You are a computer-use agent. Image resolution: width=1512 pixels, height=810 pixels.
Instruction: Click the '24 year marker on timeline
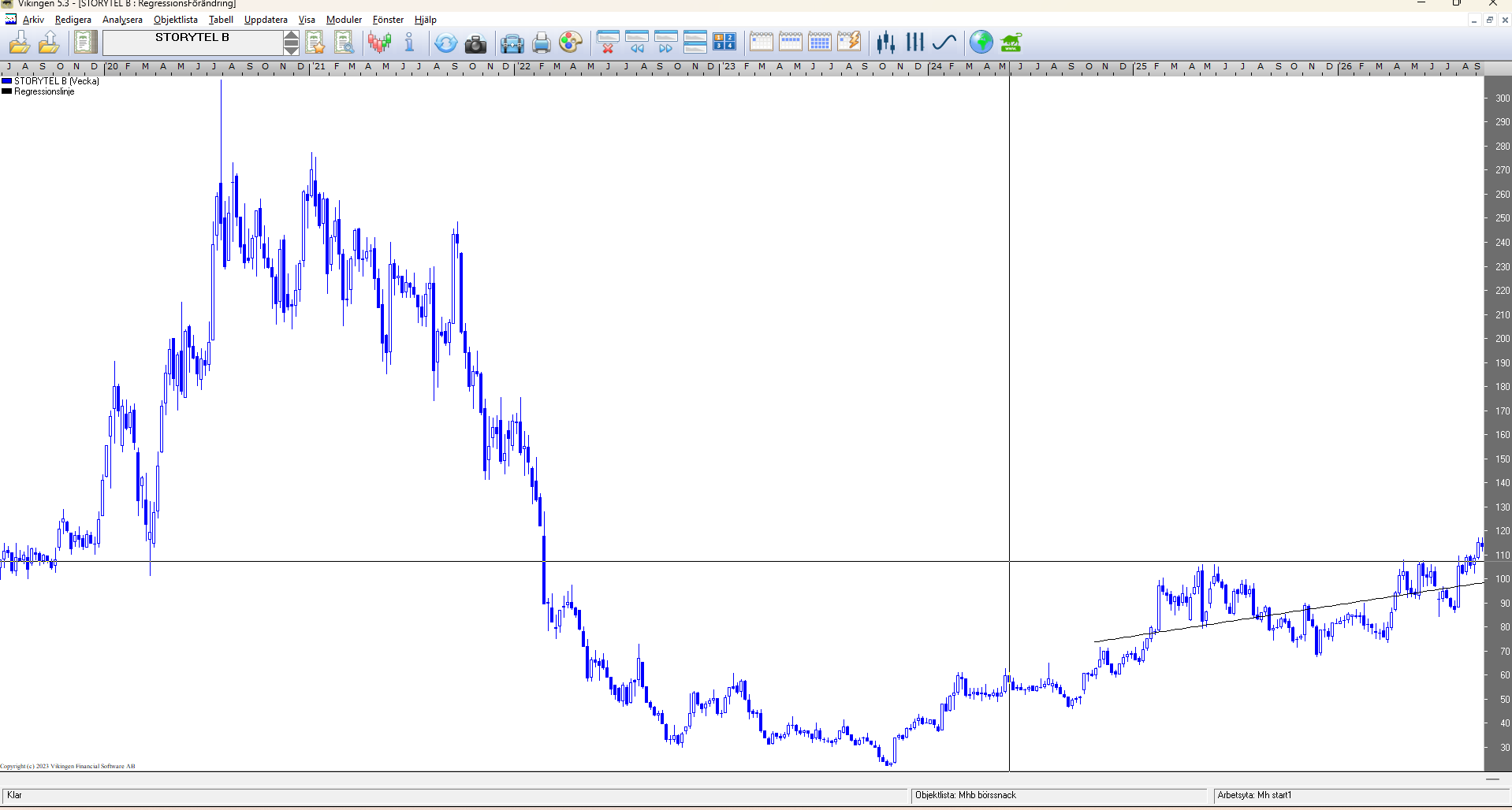pos(936,66)
